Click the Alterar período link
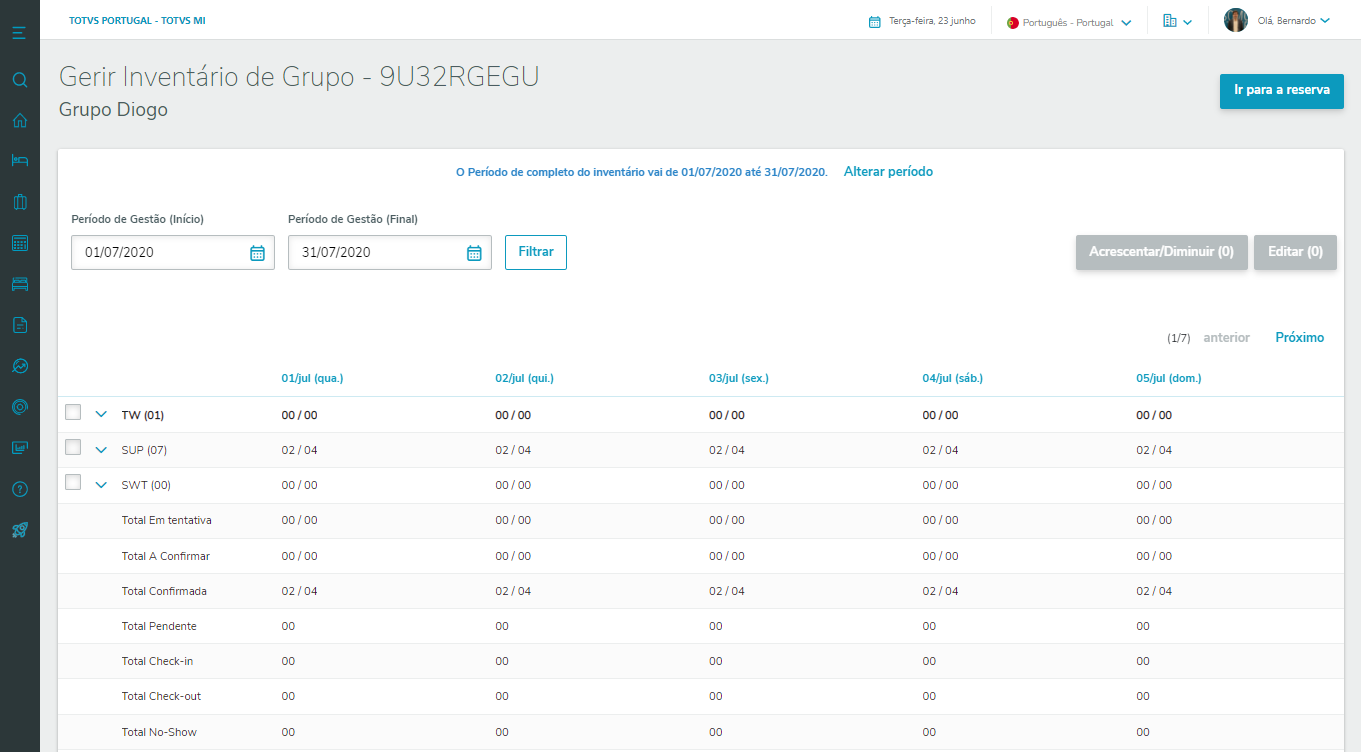This screenshot has width=1361, height=752. click(x=888, y=172)
